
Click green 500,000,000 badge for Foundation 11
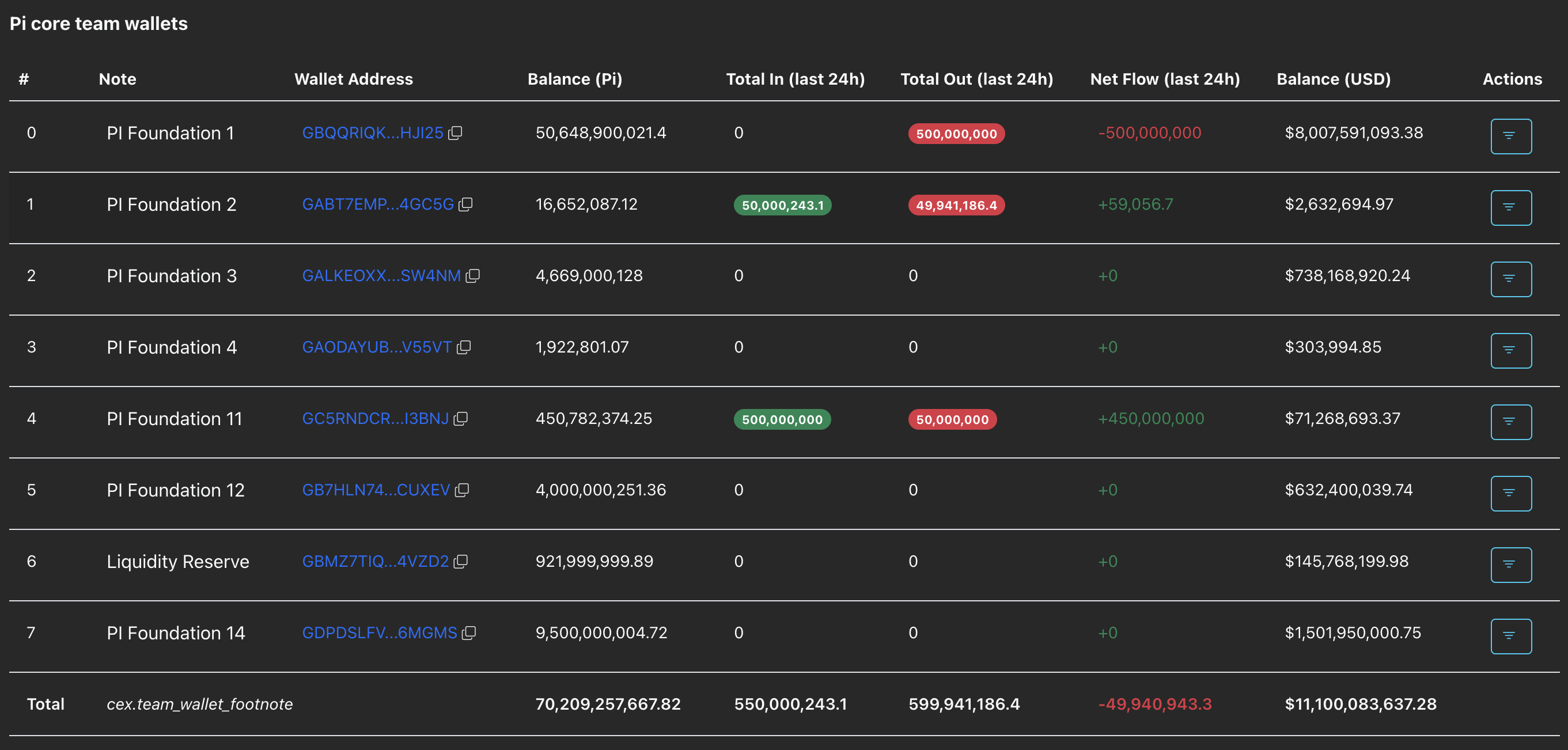[x=782, y=419]
